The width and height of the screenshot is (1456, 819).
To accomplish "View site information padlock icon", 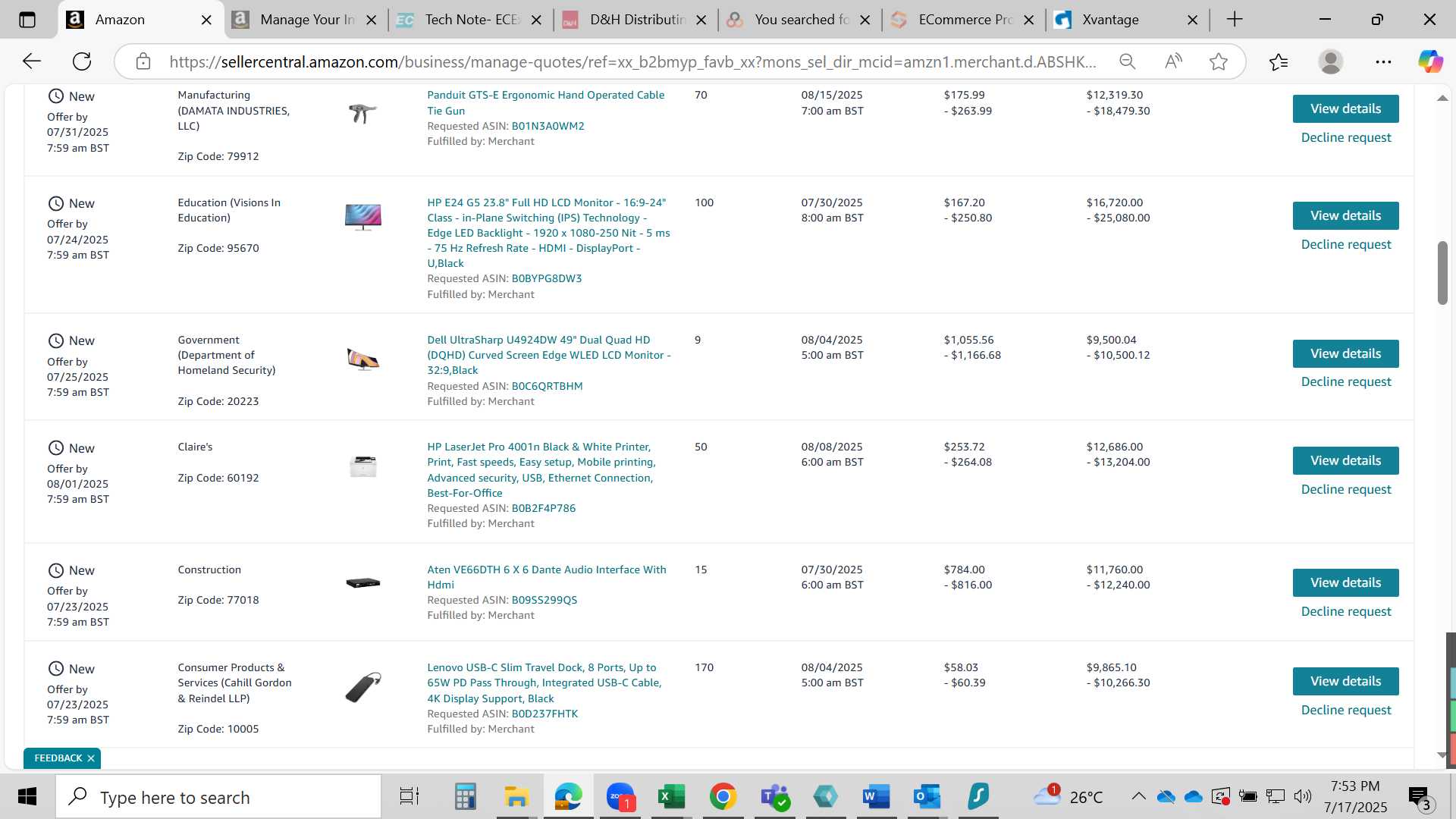I will (143, 61).
